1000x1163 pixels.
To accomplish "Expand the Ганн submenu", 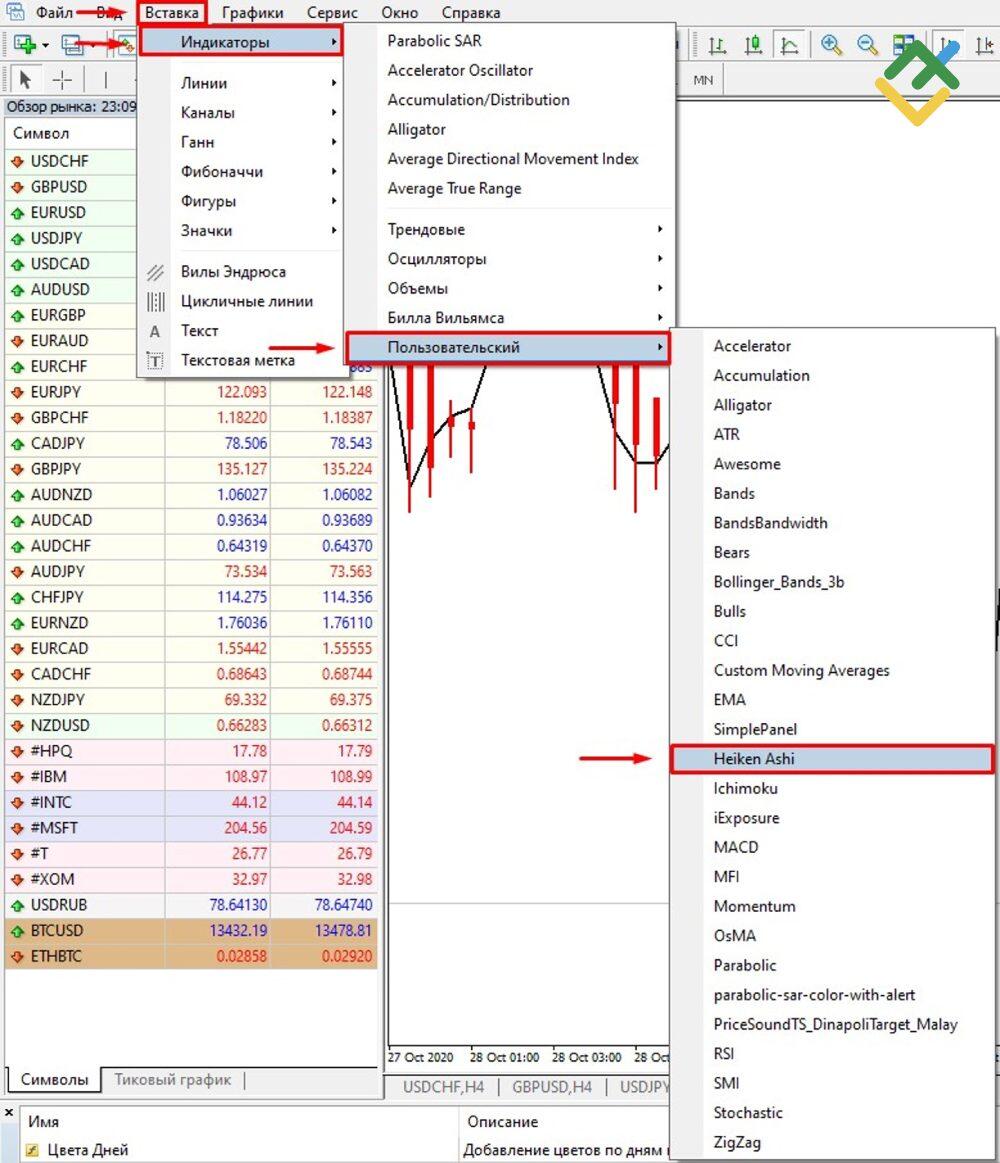I will pos(241,142).
